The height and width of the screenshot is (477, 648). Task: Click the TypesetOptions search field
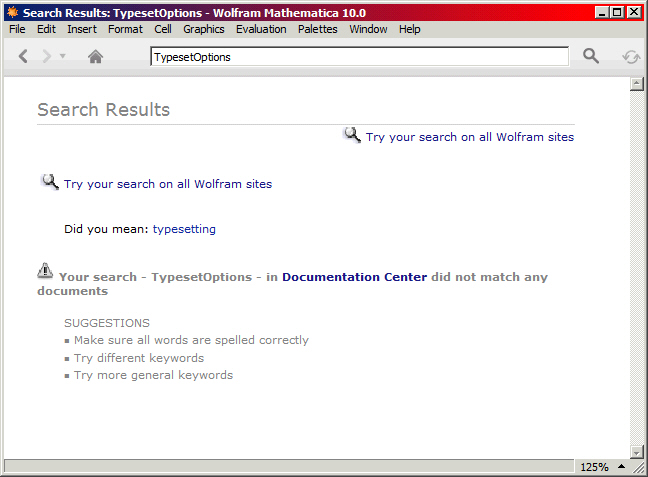coord(360,57)
